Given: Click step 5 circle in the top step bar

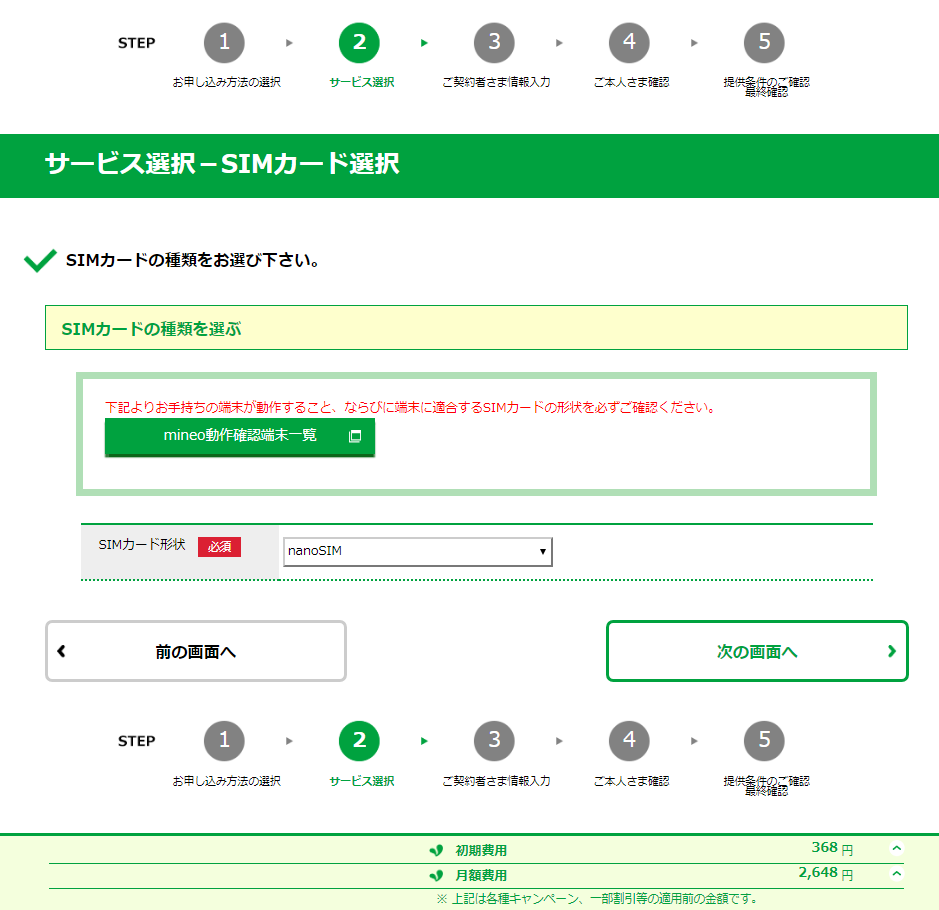Looking at the screenshot, I should pyautogui.click(x=764, y=43).
